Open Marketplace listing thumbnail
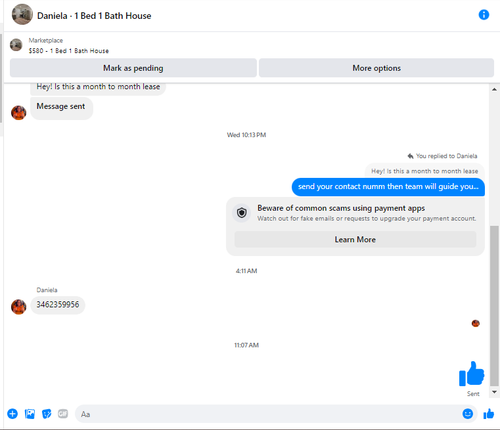 coord(16,45)
